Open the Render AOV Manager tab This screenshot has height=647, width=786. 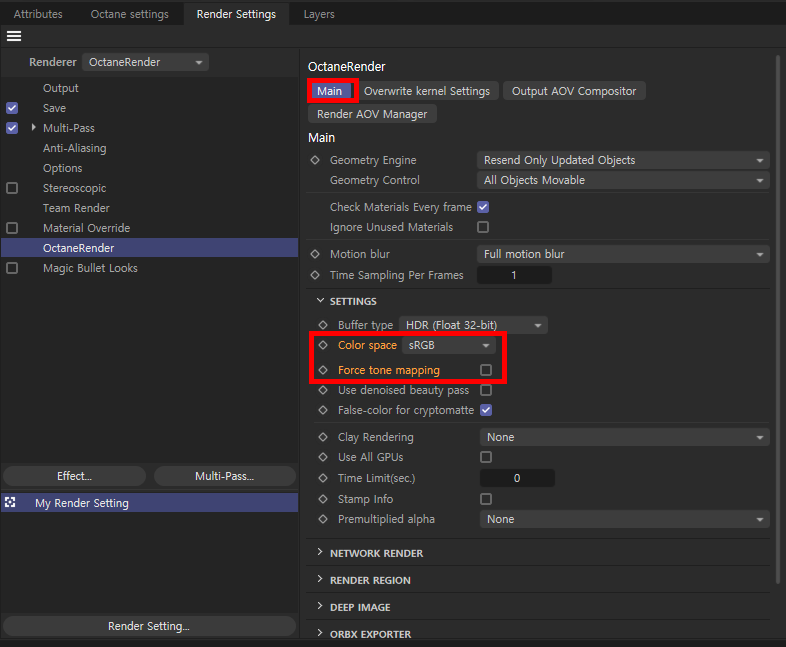(372, 114)
